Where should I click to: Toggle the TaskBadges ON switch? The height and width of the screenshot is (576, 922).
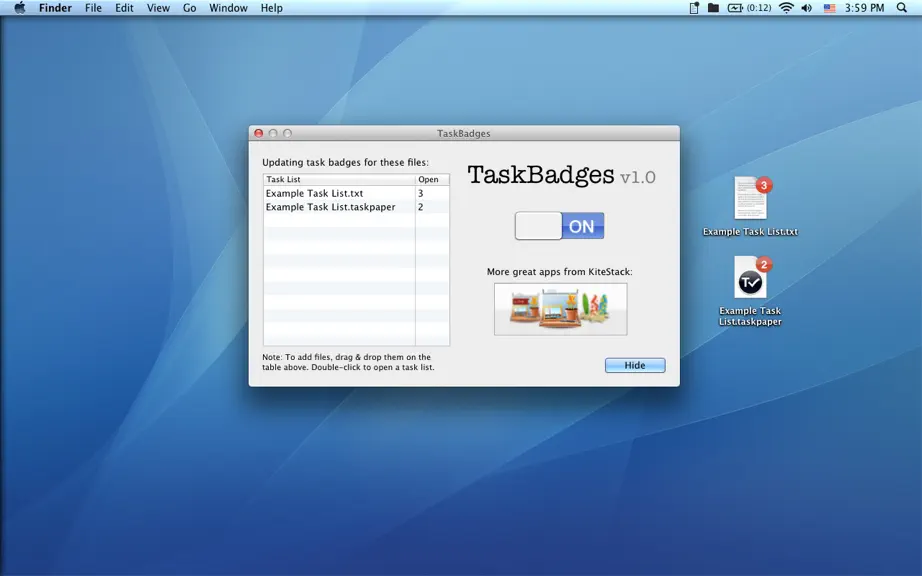[559, 226]
